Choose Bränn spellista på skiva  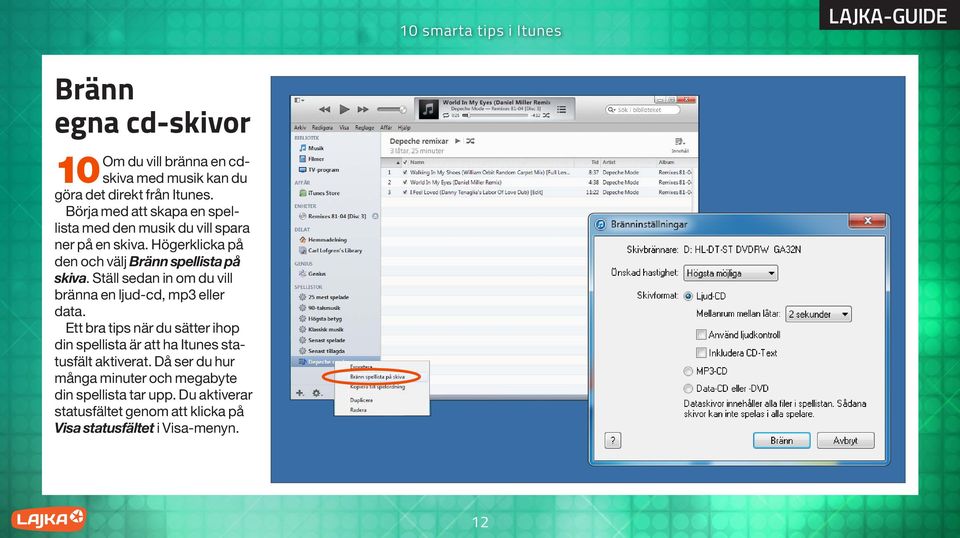(x=377, y=377)
